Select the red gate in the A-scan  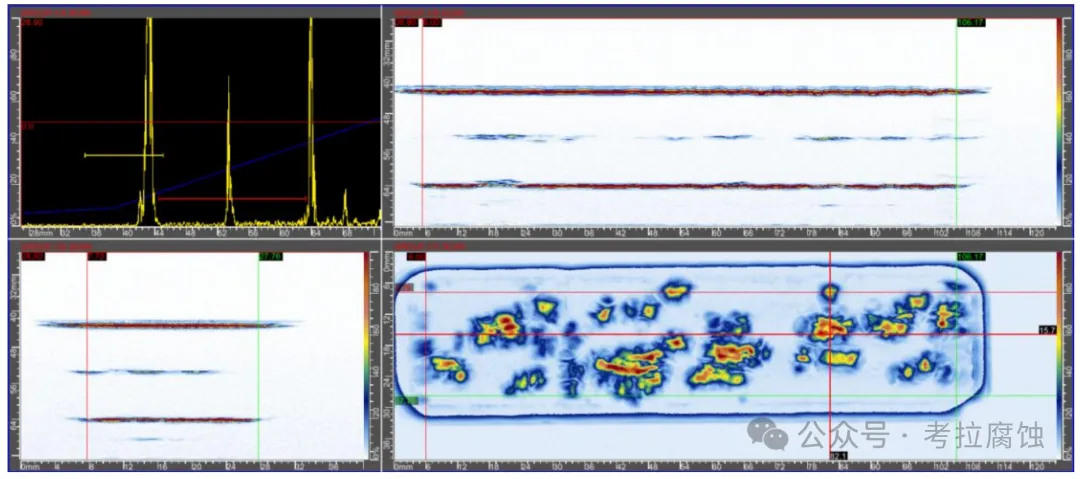[230, 199]
